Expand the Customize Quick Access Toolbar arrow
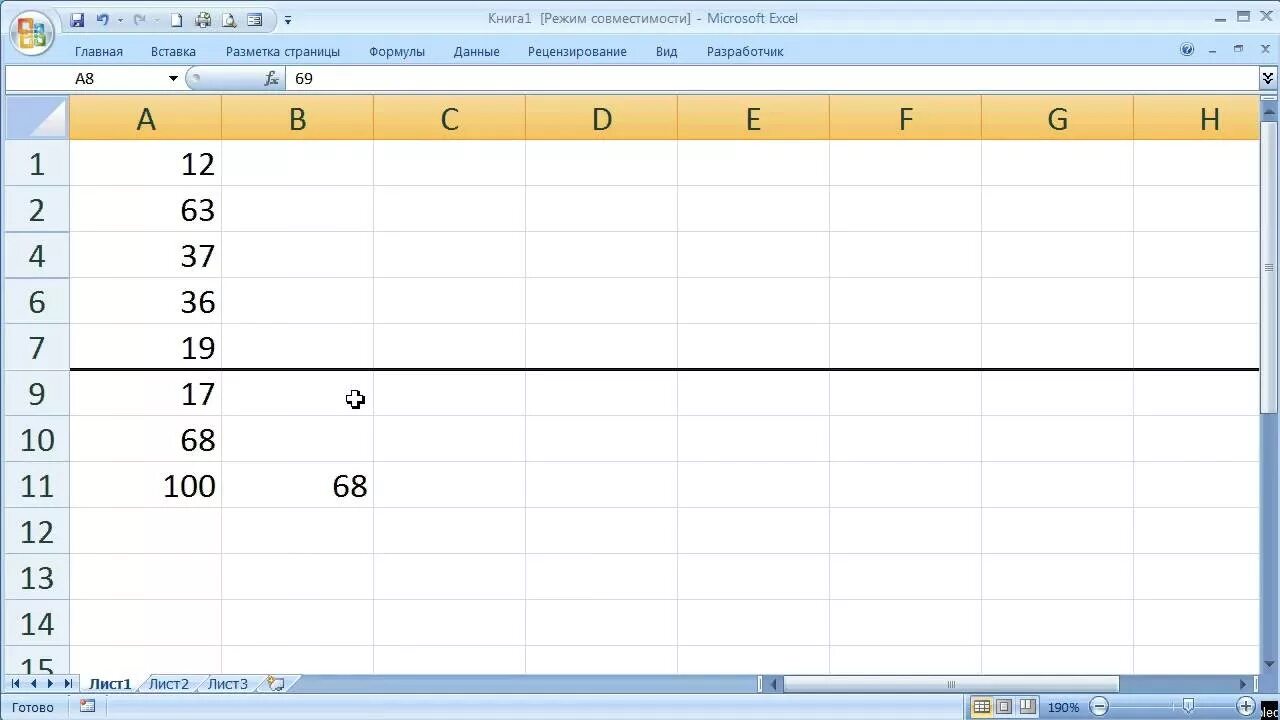The width and height of the screenshot is (1280, 720). 288,20
